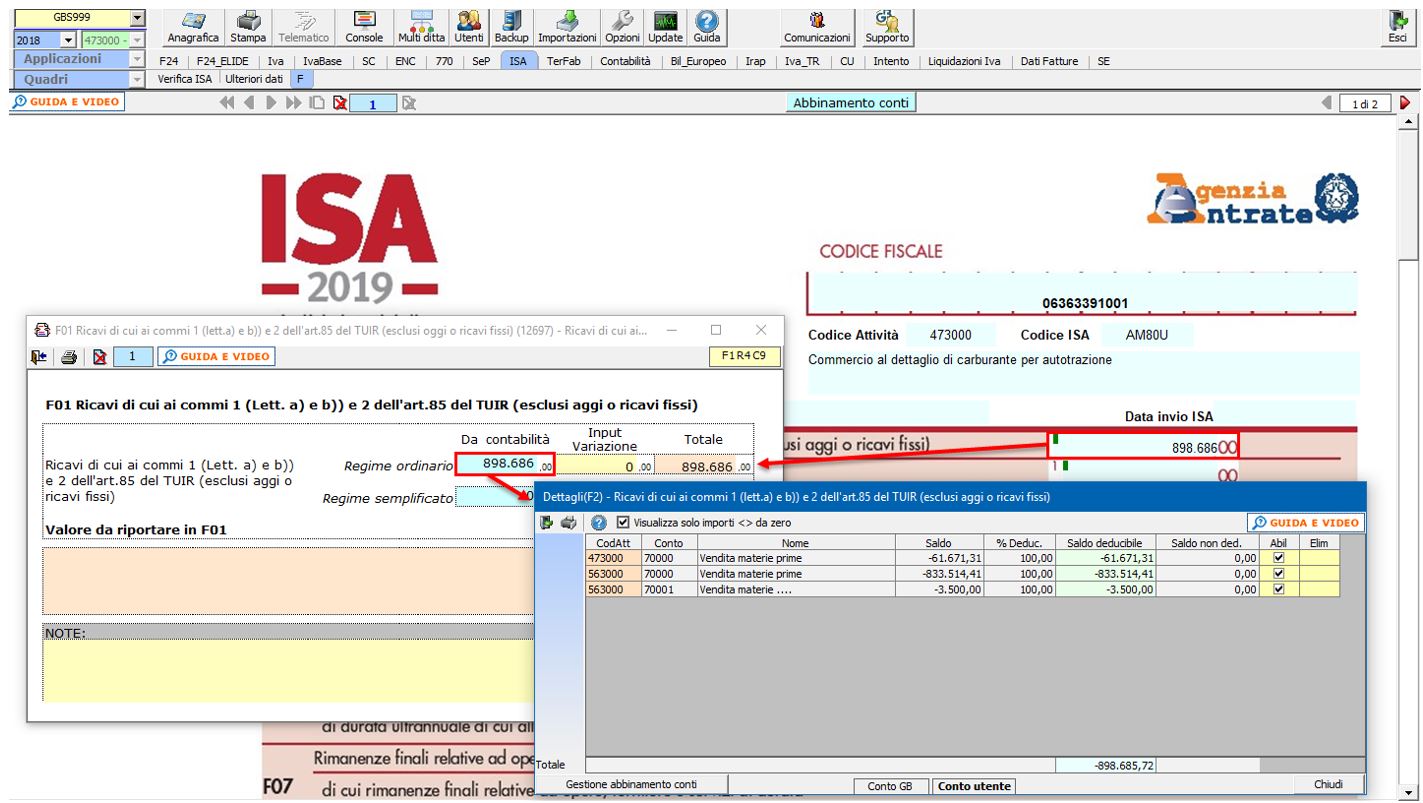Click the Esci exit icon
This screenshot has height=803, width=1423.
tap(1397, 25)
